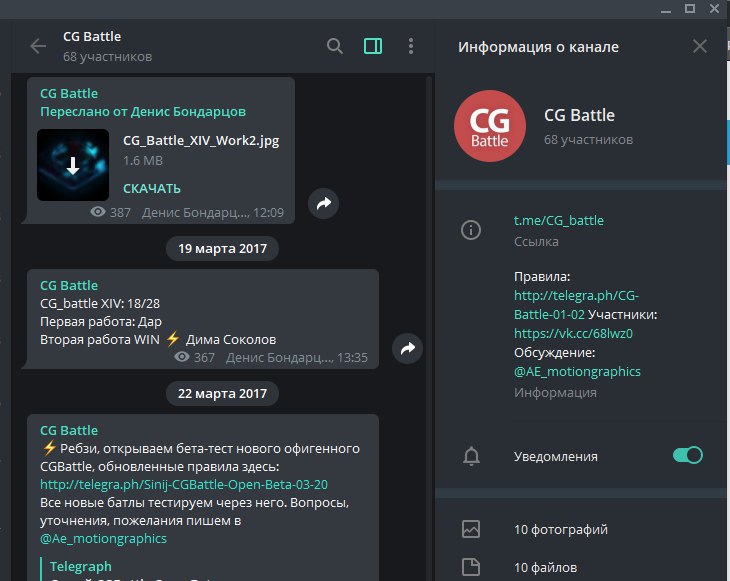The image size is (730, 581).
Task: Click the 19 марта 2017 date badge
Action: [x=223, y=249]
